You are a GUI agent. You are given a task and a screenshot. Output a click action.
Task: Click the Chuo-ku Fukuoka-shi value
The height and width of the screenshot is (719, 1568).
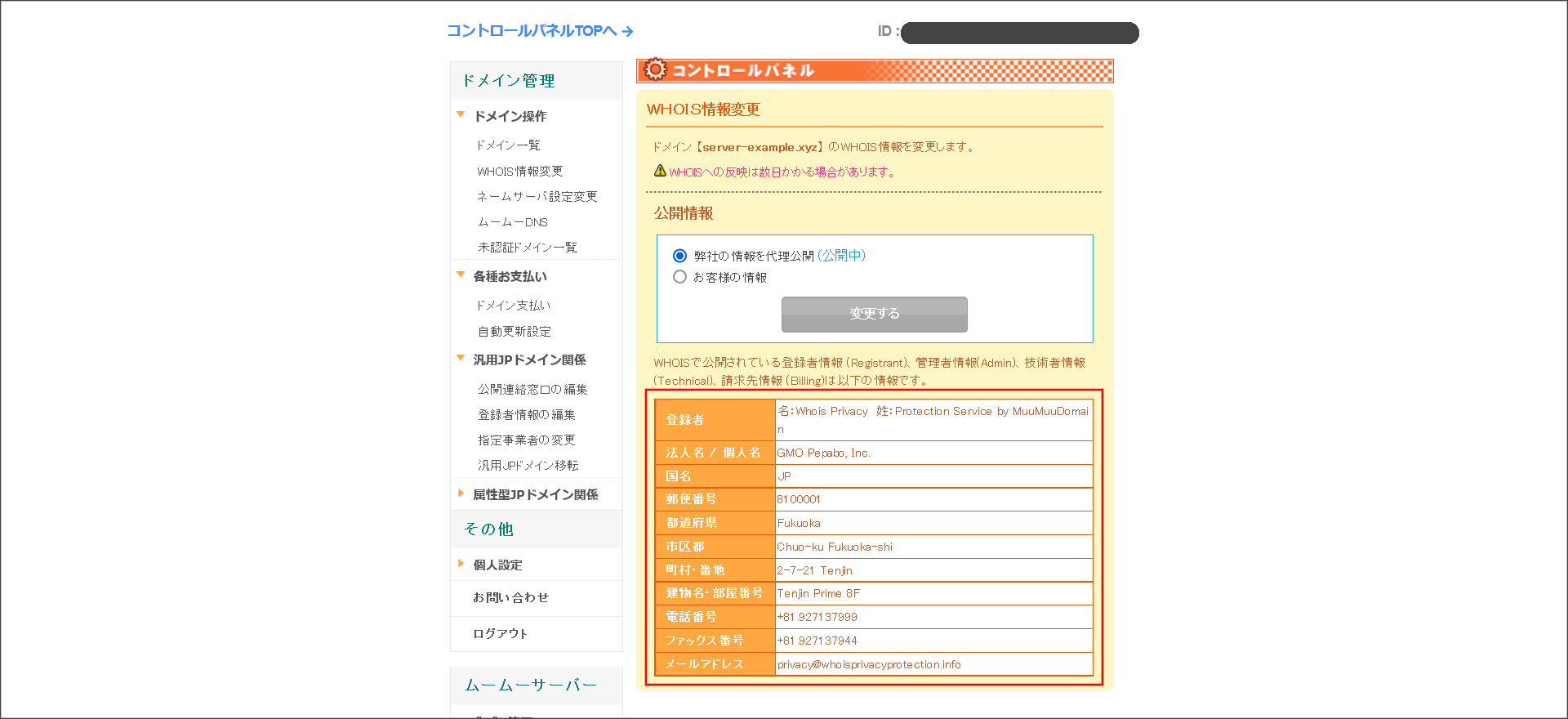coord(835,547)
